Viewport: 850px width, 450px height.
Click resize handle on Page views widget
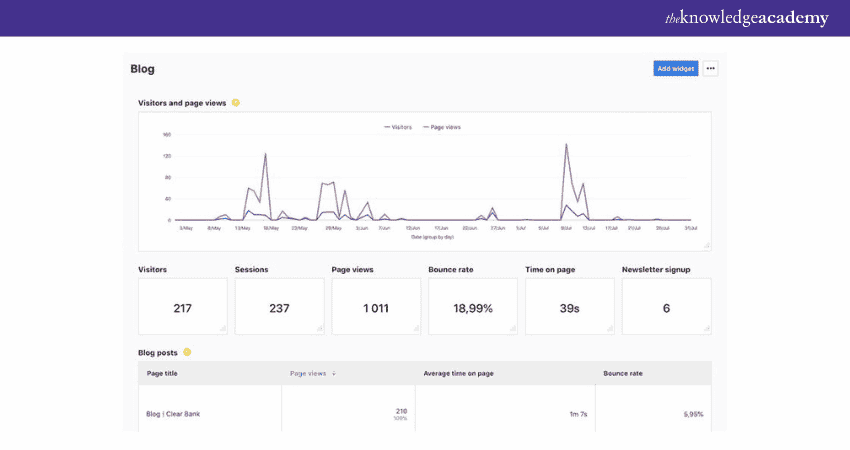417,329
